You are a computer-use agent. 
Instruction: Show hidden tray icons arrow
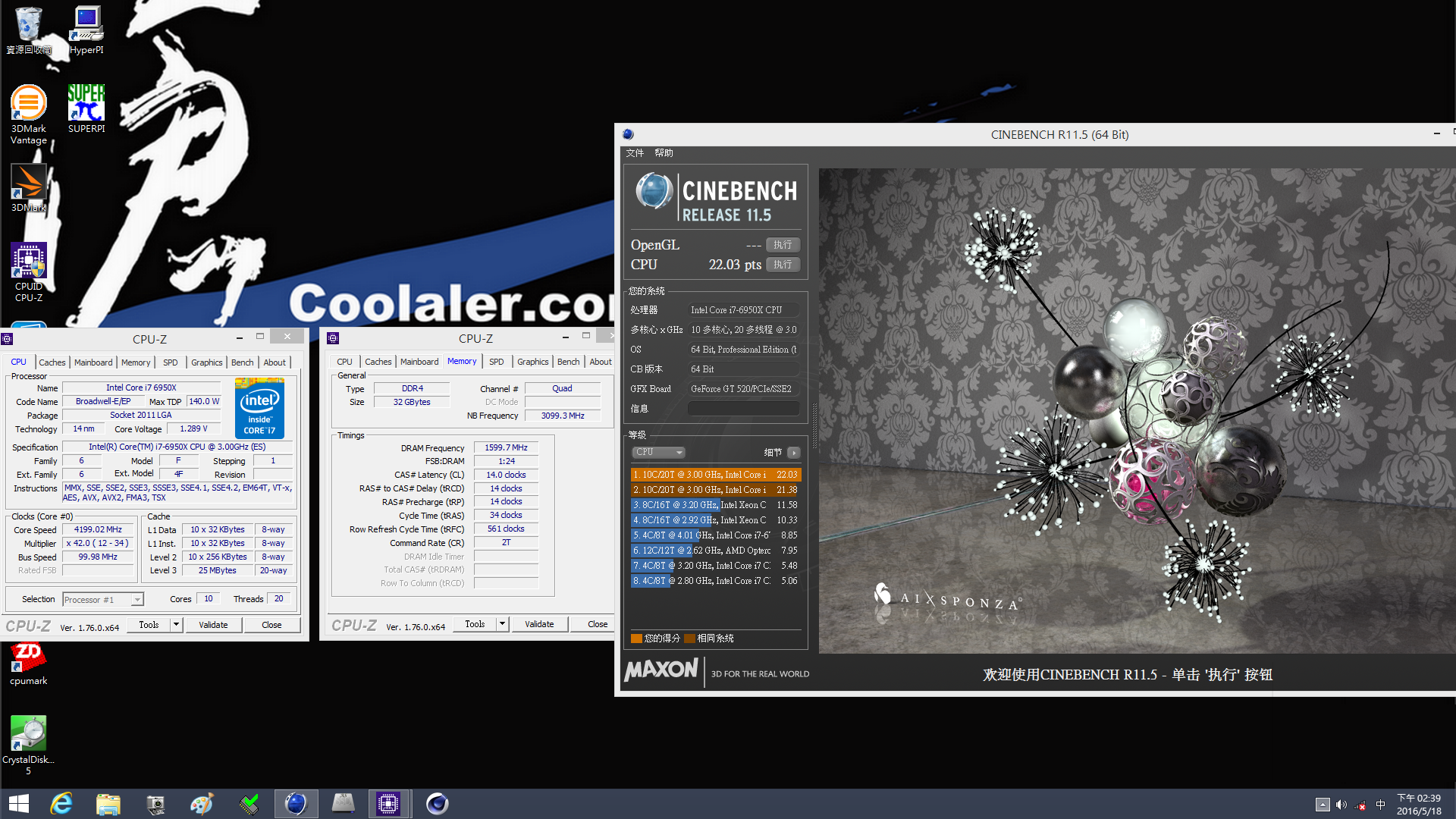[1323, 805]
